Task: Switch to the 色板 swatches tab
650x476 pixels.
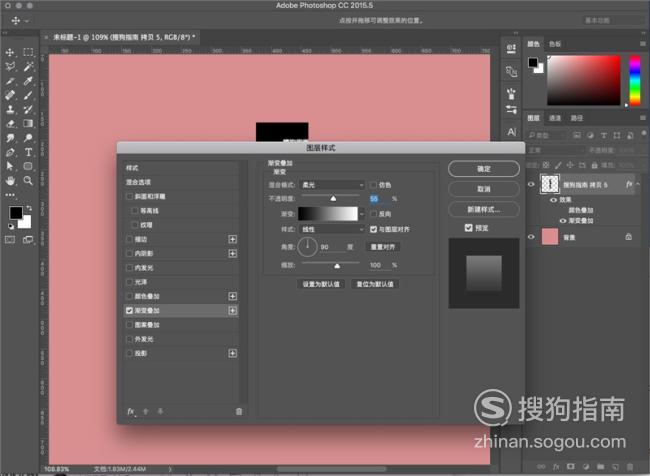Action: 555,44
